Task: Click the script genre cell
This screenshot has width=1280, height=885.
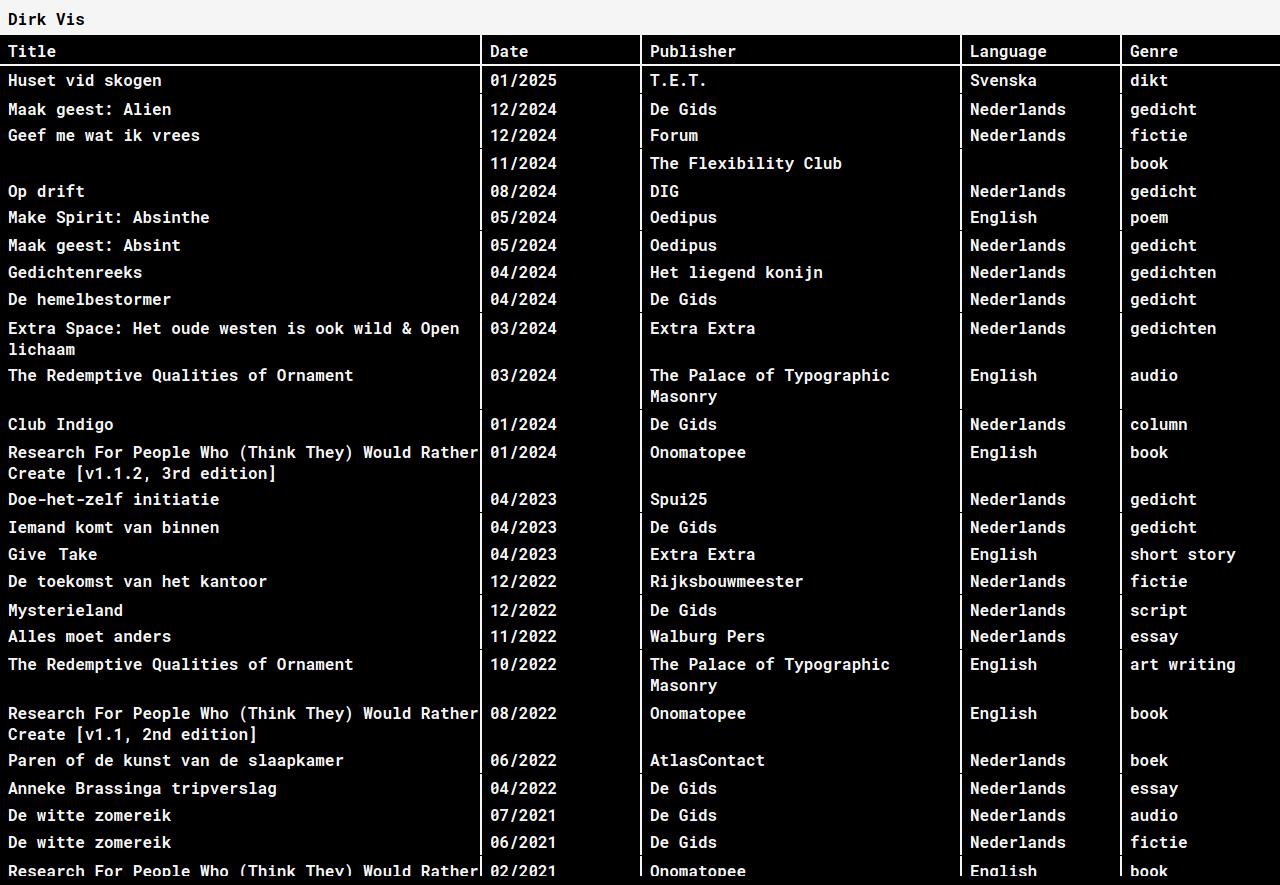Action: [x=1159, y=610]
